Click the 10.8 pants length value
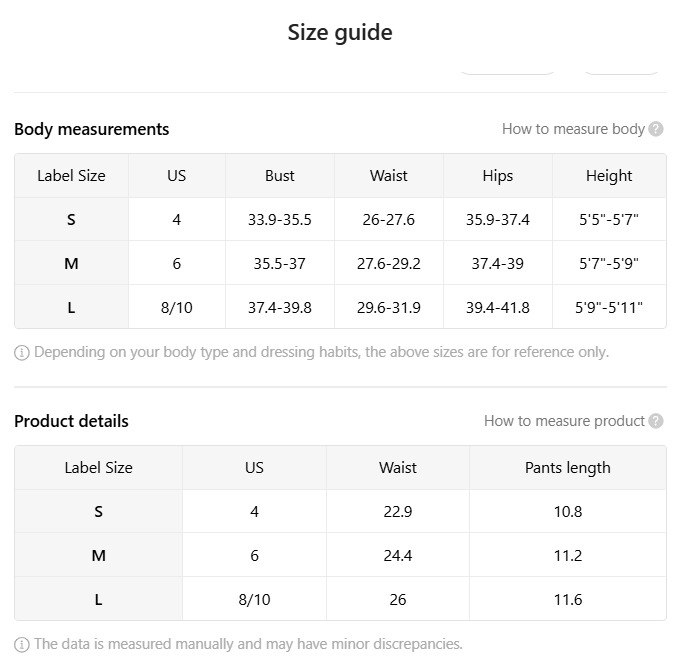 pos(567,512)
